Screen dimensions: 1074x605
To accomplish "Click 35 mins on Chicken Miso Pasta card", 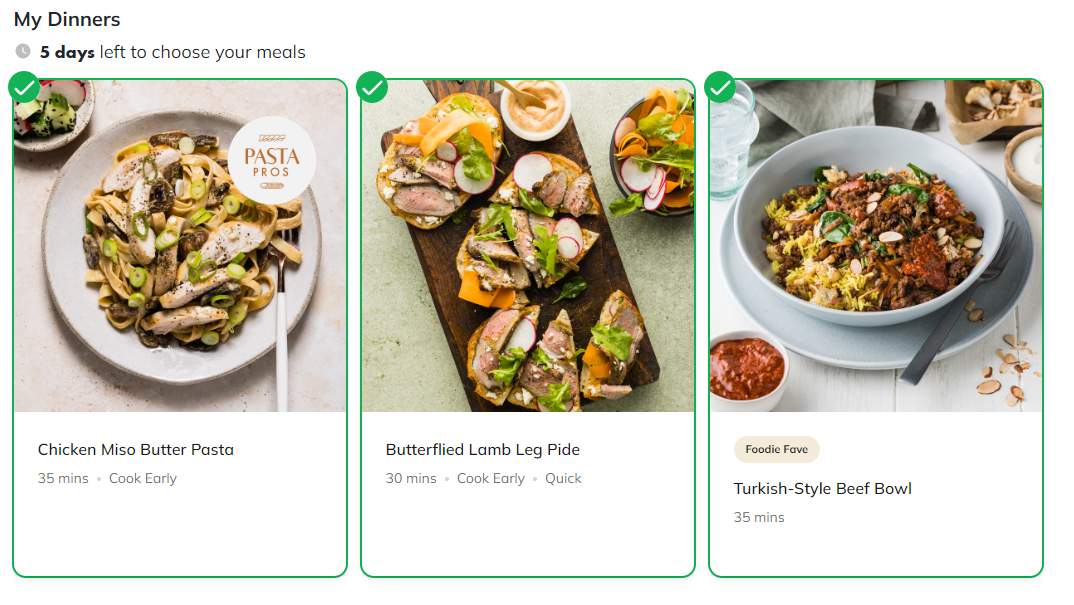I will (63, 479).
